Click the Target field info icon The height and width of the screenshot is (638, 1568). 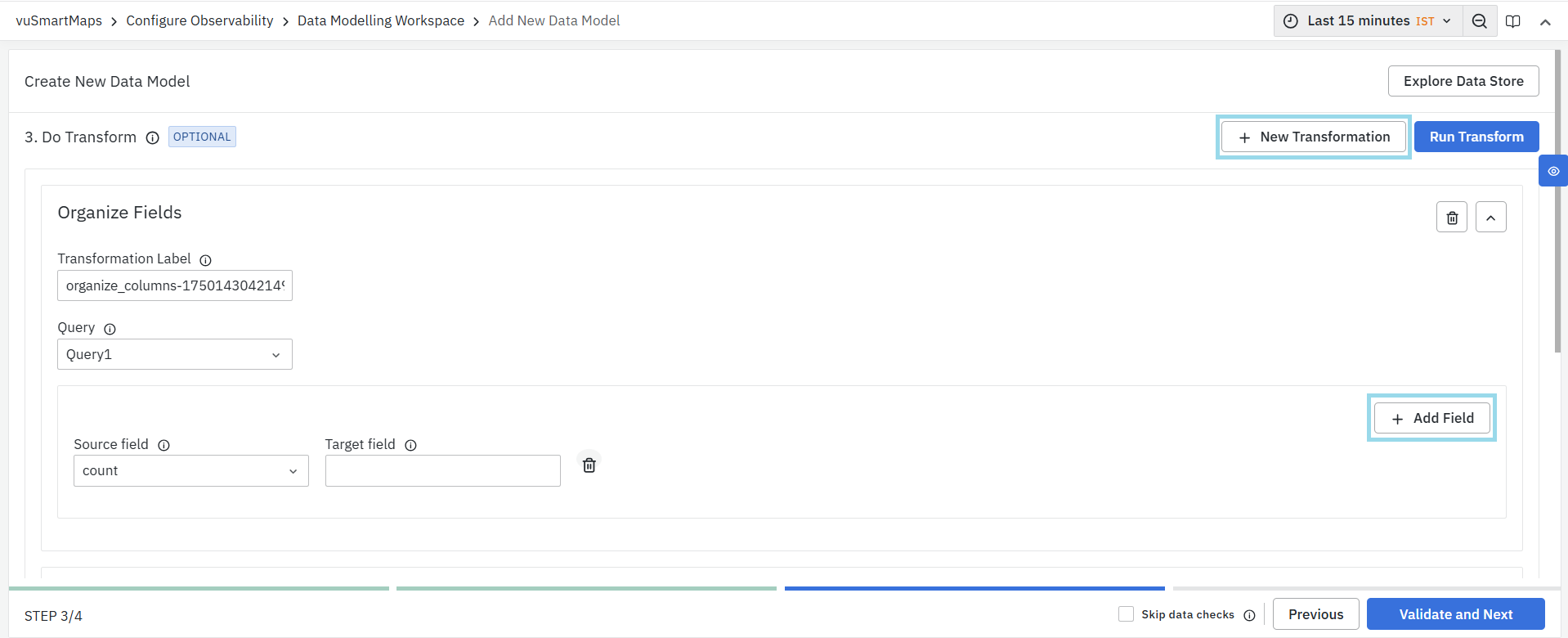(411, 445)
